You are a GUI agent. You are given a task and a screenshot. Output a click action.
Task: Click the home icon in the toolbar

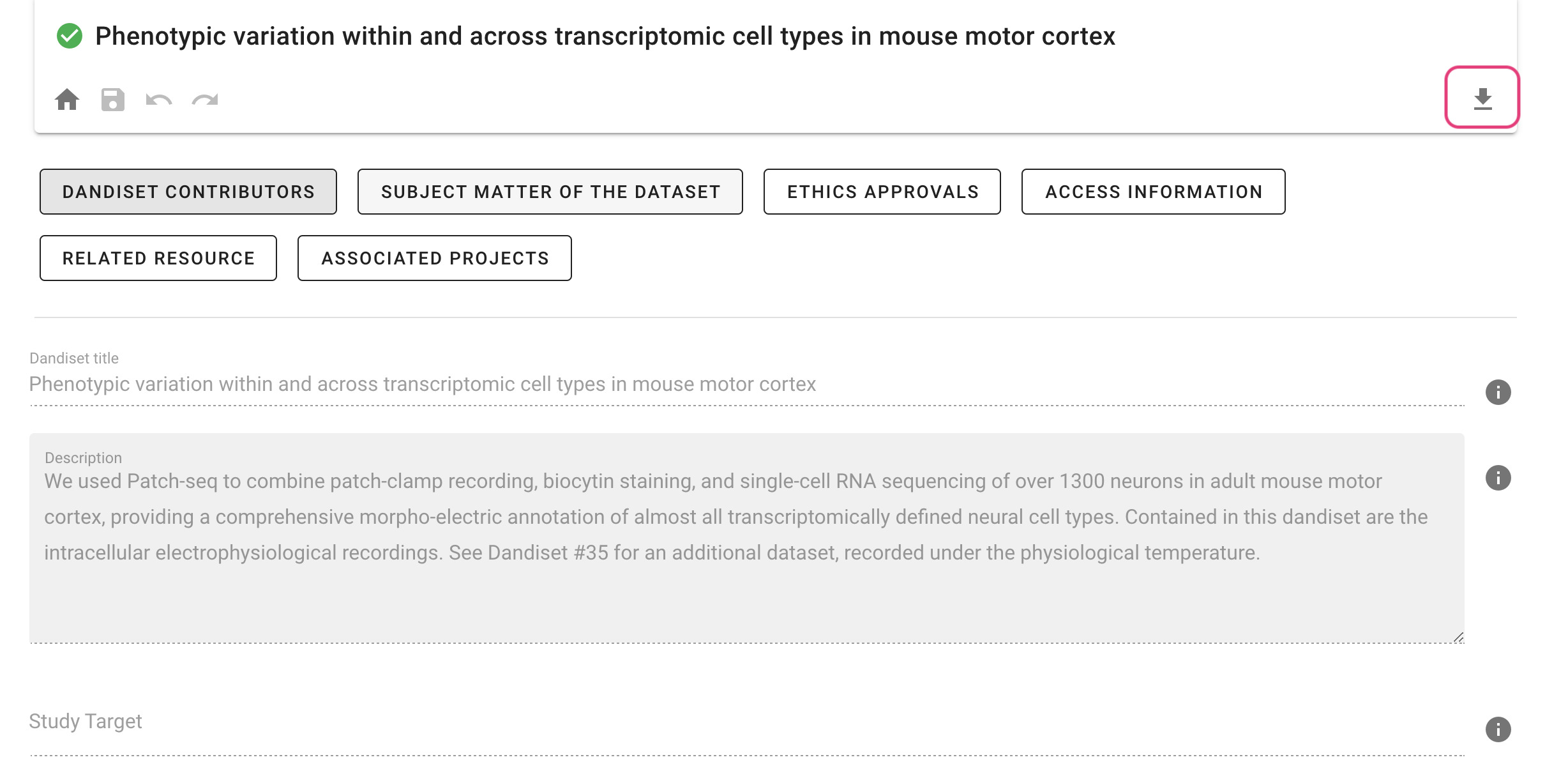click(x=67, y=100)
